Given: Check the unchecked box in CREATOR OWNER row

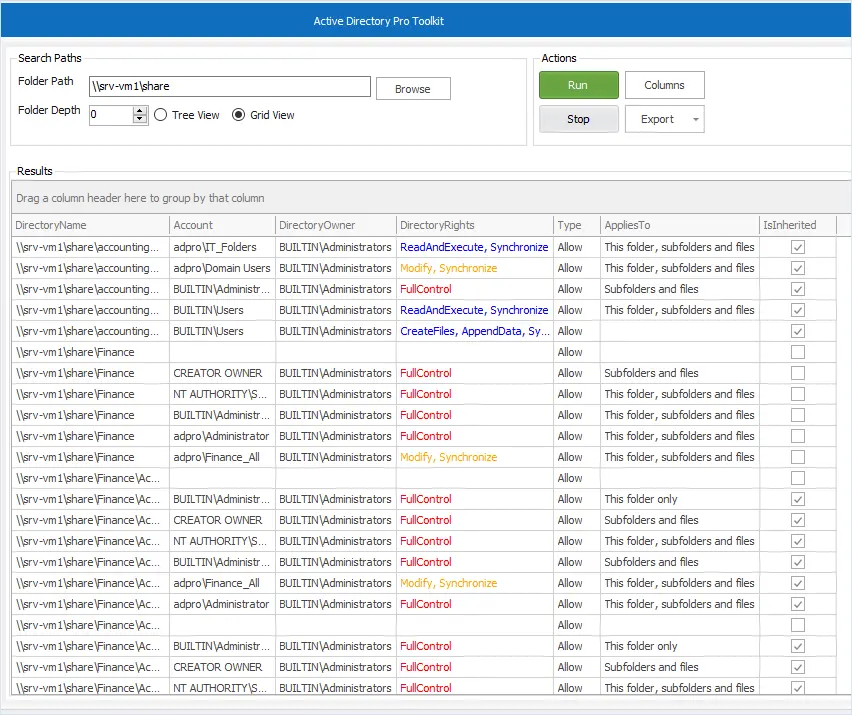Looking at the screenshot, I should click(798, 373).
